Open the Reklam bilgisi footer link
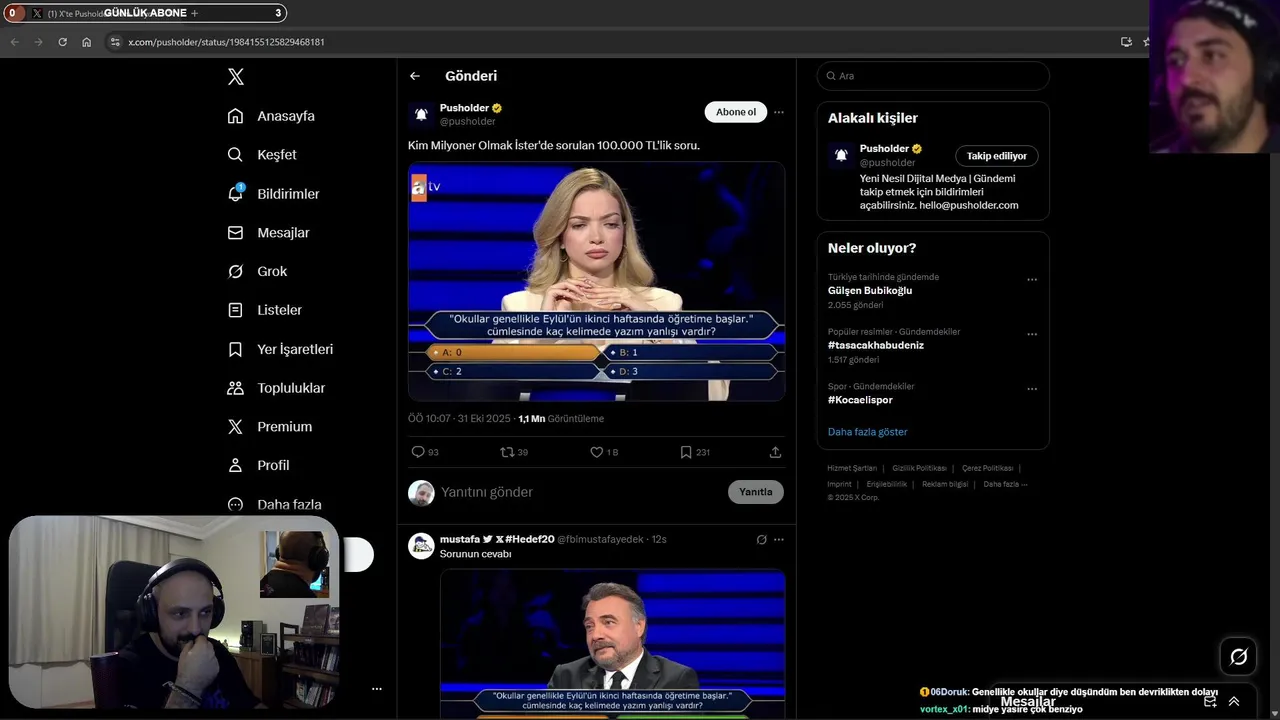 coord(945,484)
